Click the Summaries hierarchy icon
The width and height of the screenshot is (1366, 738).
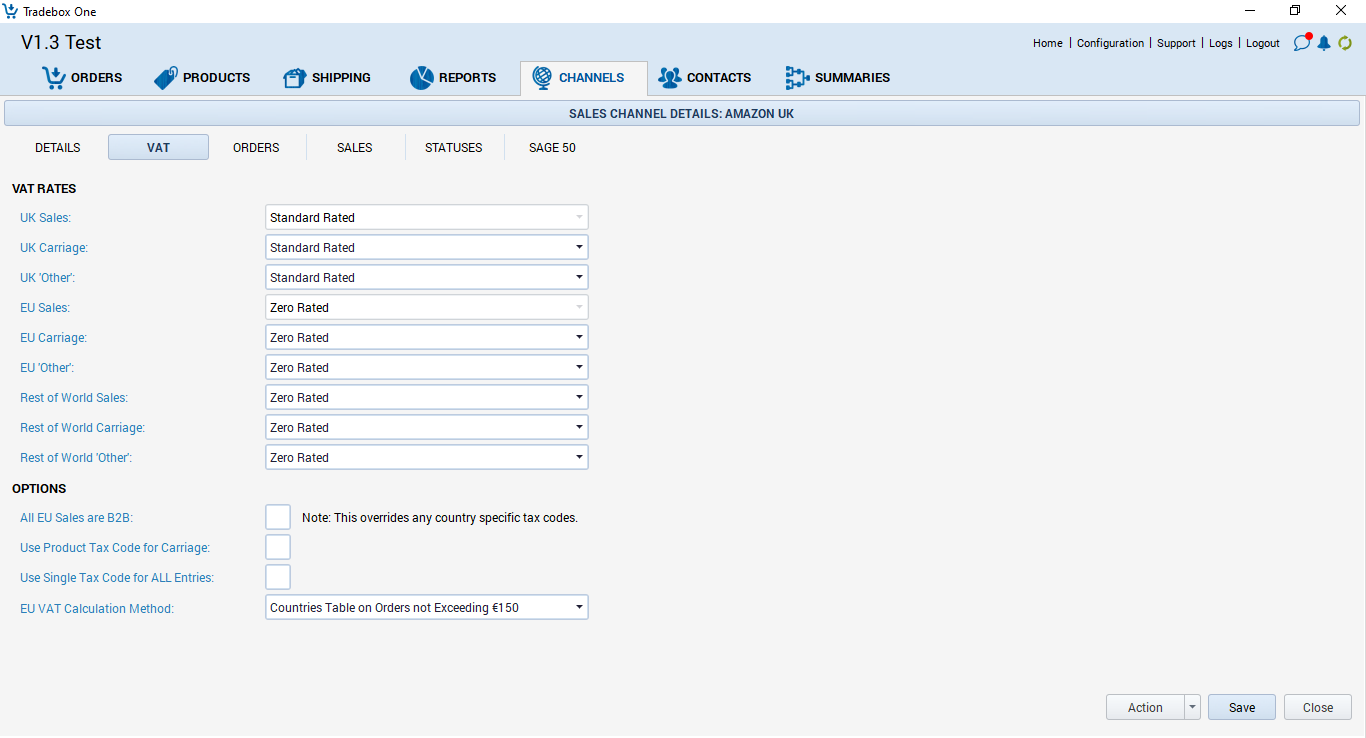[x=797, y=78]
